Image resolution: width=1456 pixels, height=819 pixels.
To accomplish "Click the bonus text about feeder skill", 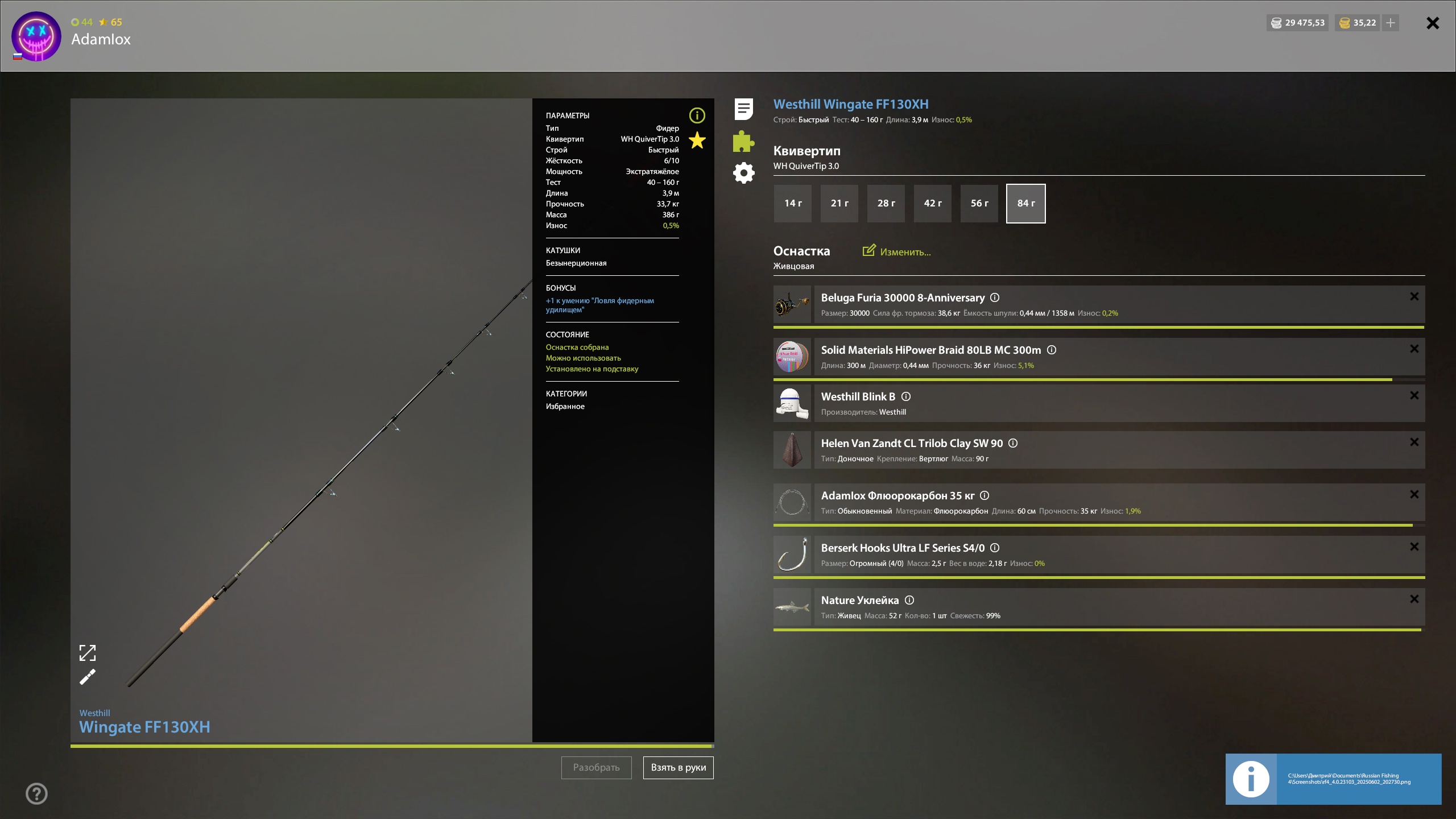I will (600, 305).
